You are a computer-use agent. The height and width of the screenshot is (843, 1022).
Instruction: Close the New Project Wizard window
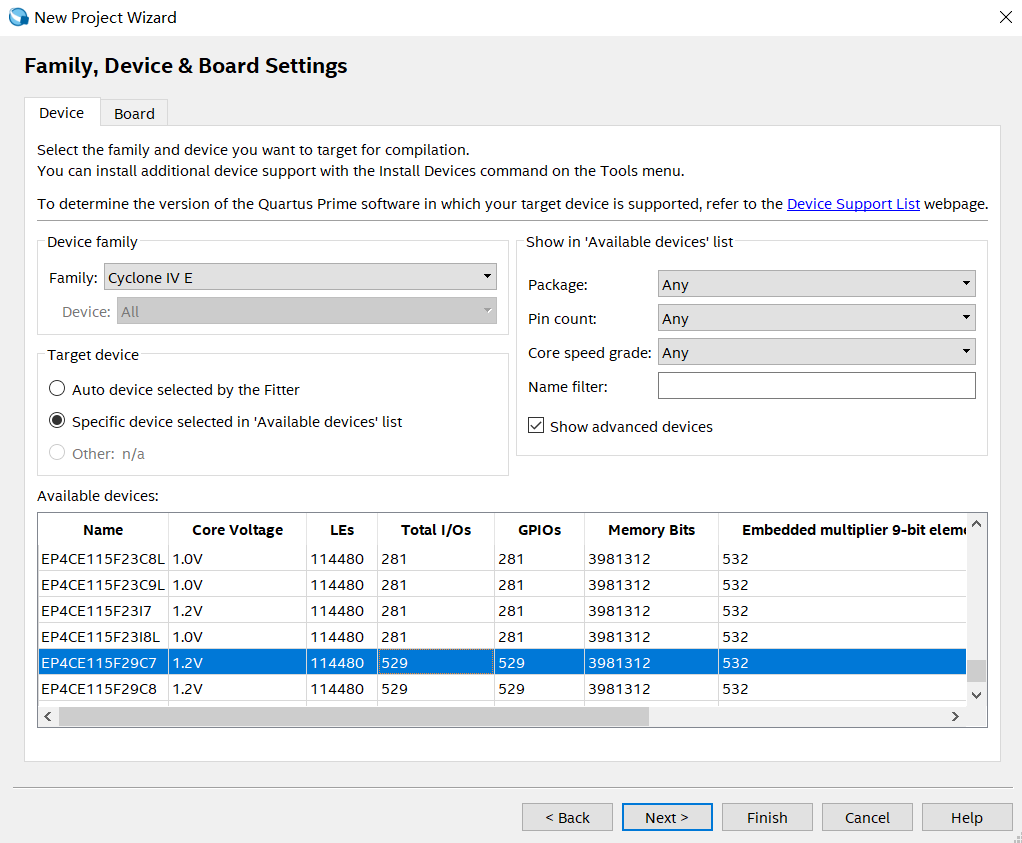1004,17
